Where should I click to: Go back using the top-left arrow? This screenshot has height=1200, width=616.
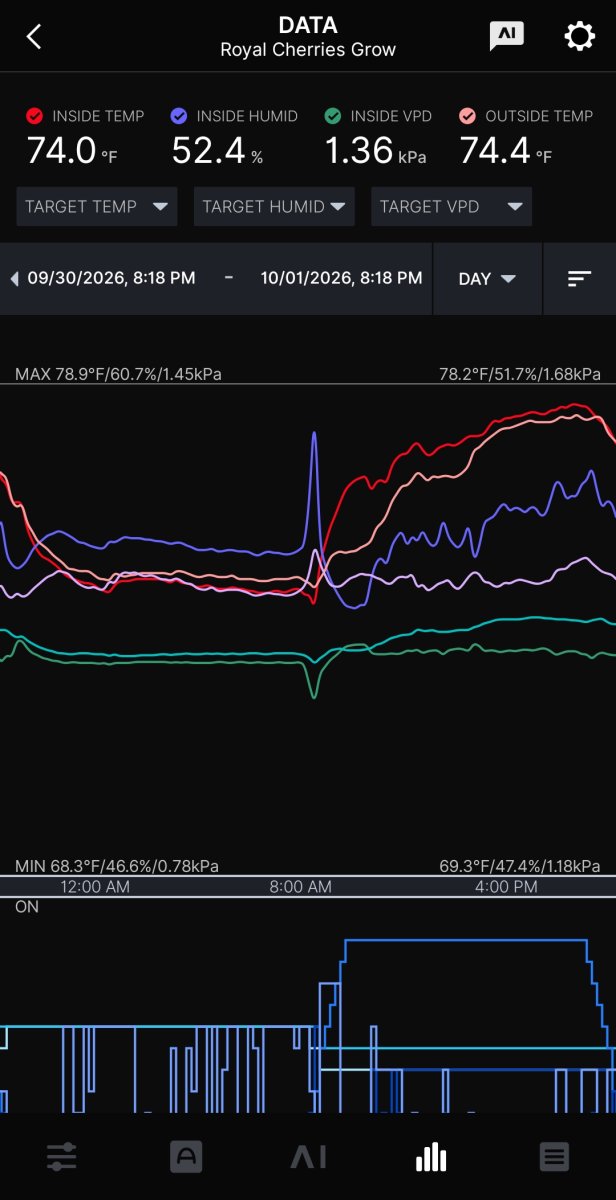(34, 37)
